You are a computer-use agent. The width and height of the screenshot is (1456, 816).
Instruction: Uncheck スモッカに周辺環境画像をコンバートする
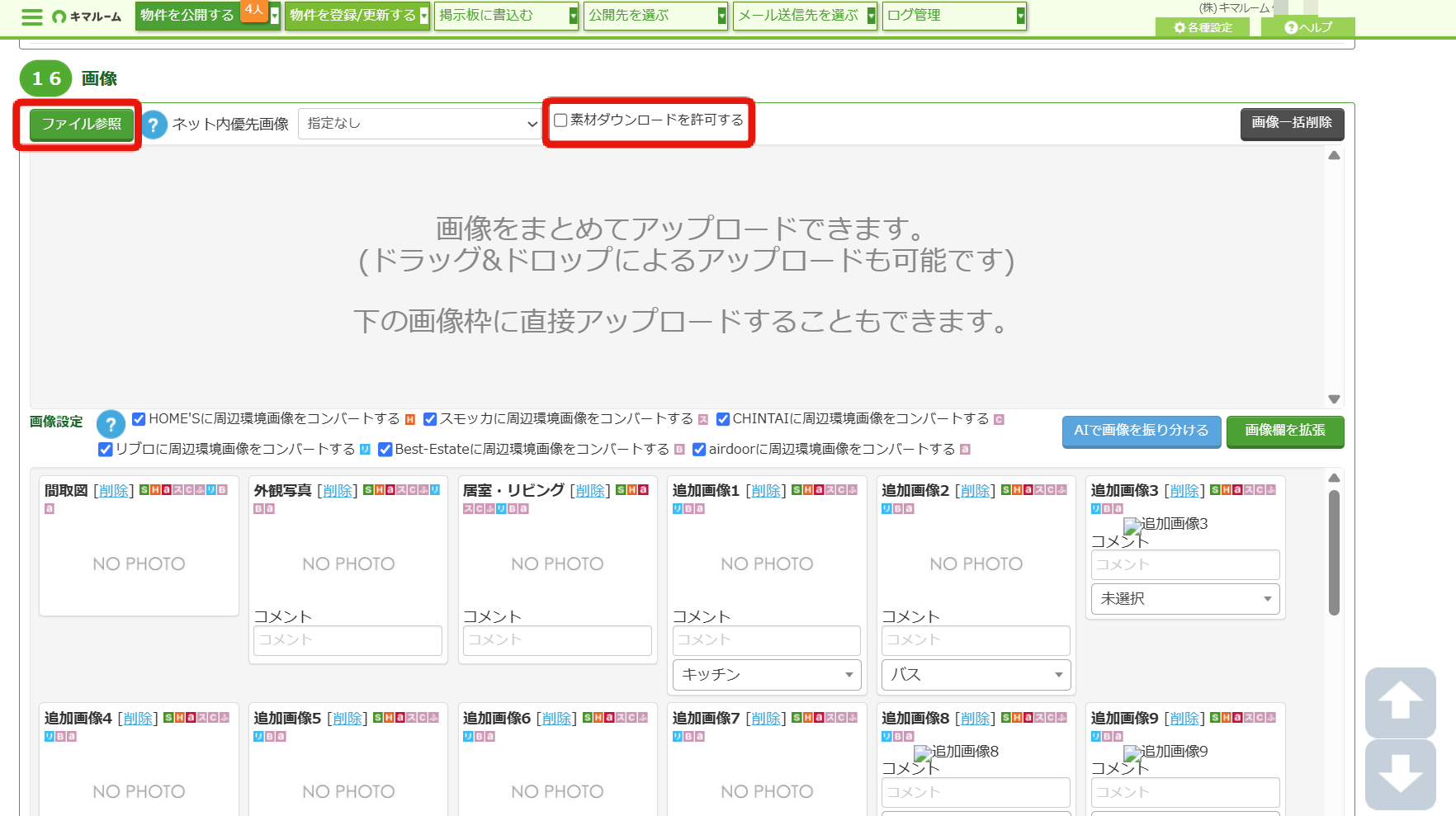(x=430, y=419)
